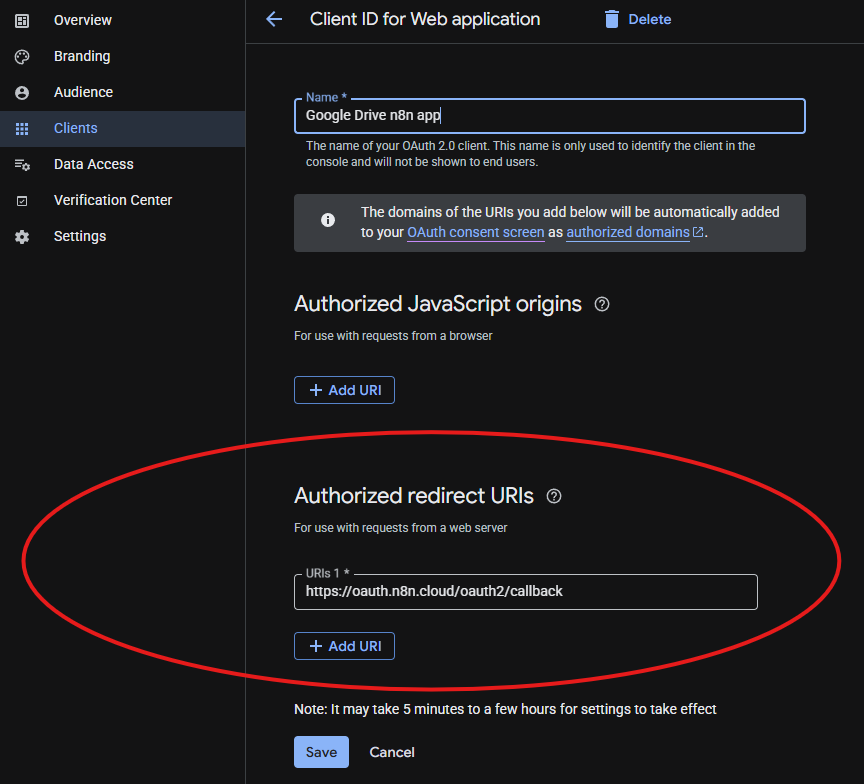
Task: Click the Delete button label
Action: coord(650,19)
